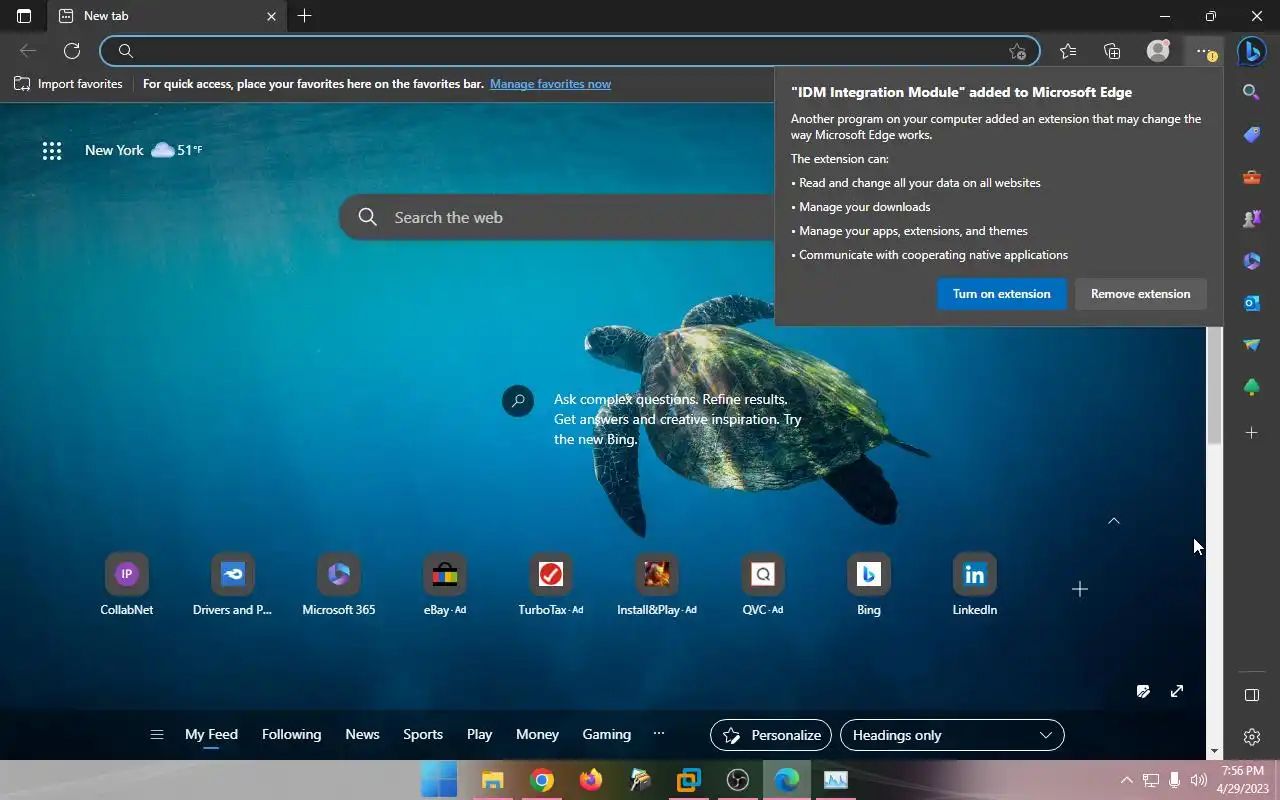Click Remove extension button

pyautogui.click(x=1140, y=294)
